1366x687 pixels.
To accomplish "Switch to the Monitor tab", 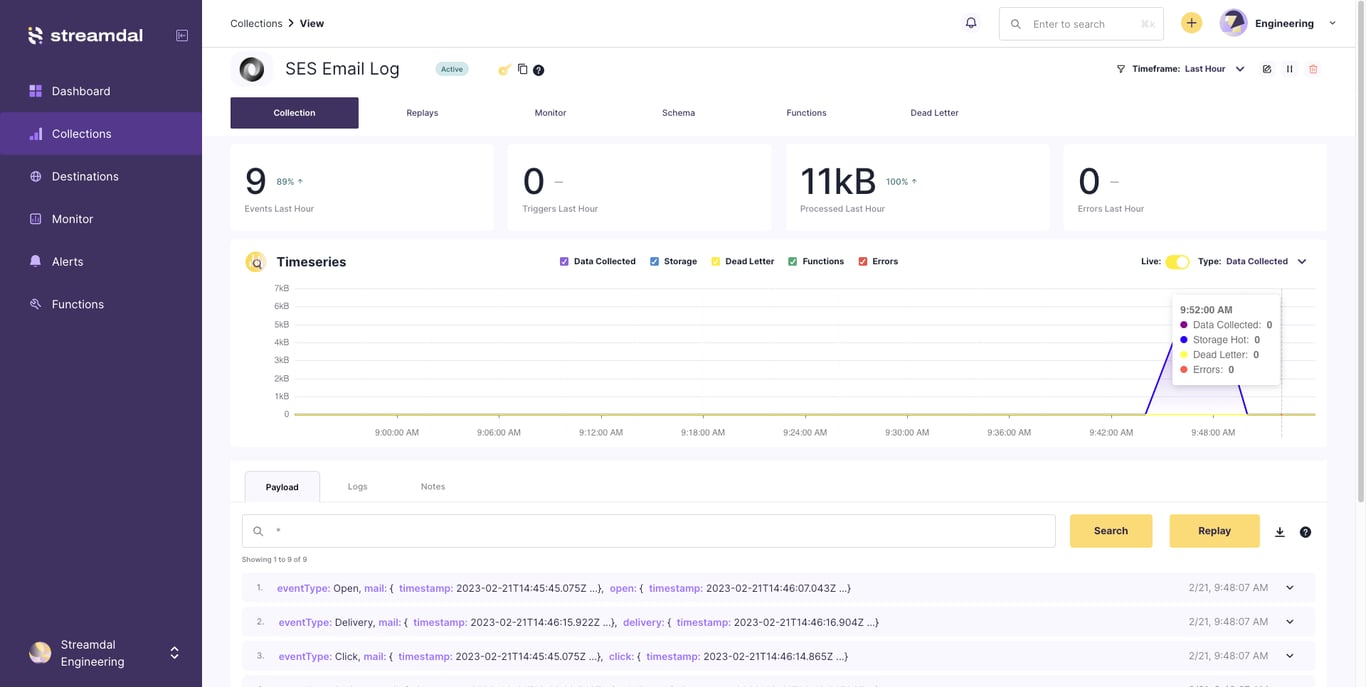I will pyautogui.click(x=550, y=113).
